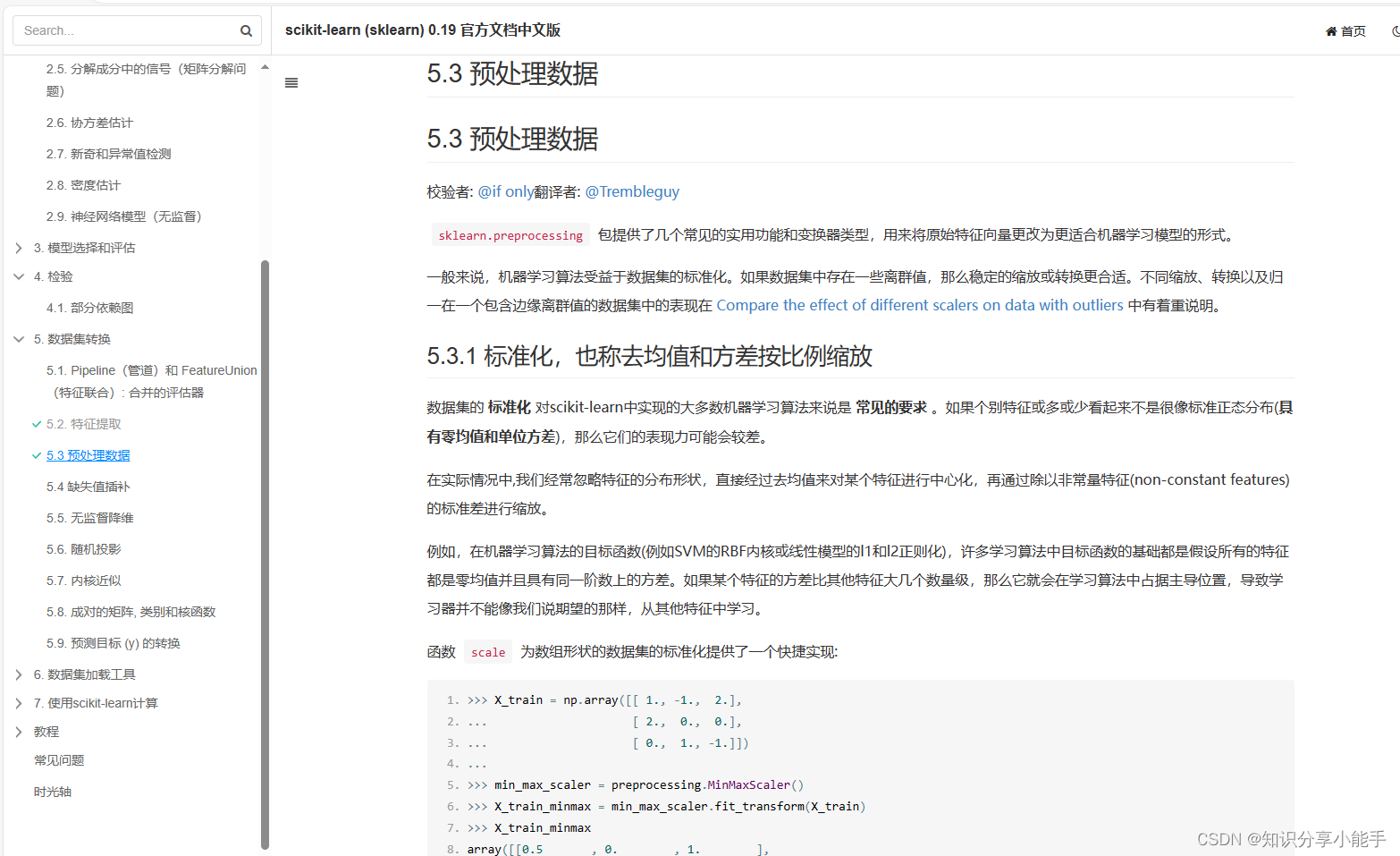The width and height of the screenshot is (1400, 856).
Task: Click the checkmark icon beside 5.2. 特征提取
Action: [37, 424]
